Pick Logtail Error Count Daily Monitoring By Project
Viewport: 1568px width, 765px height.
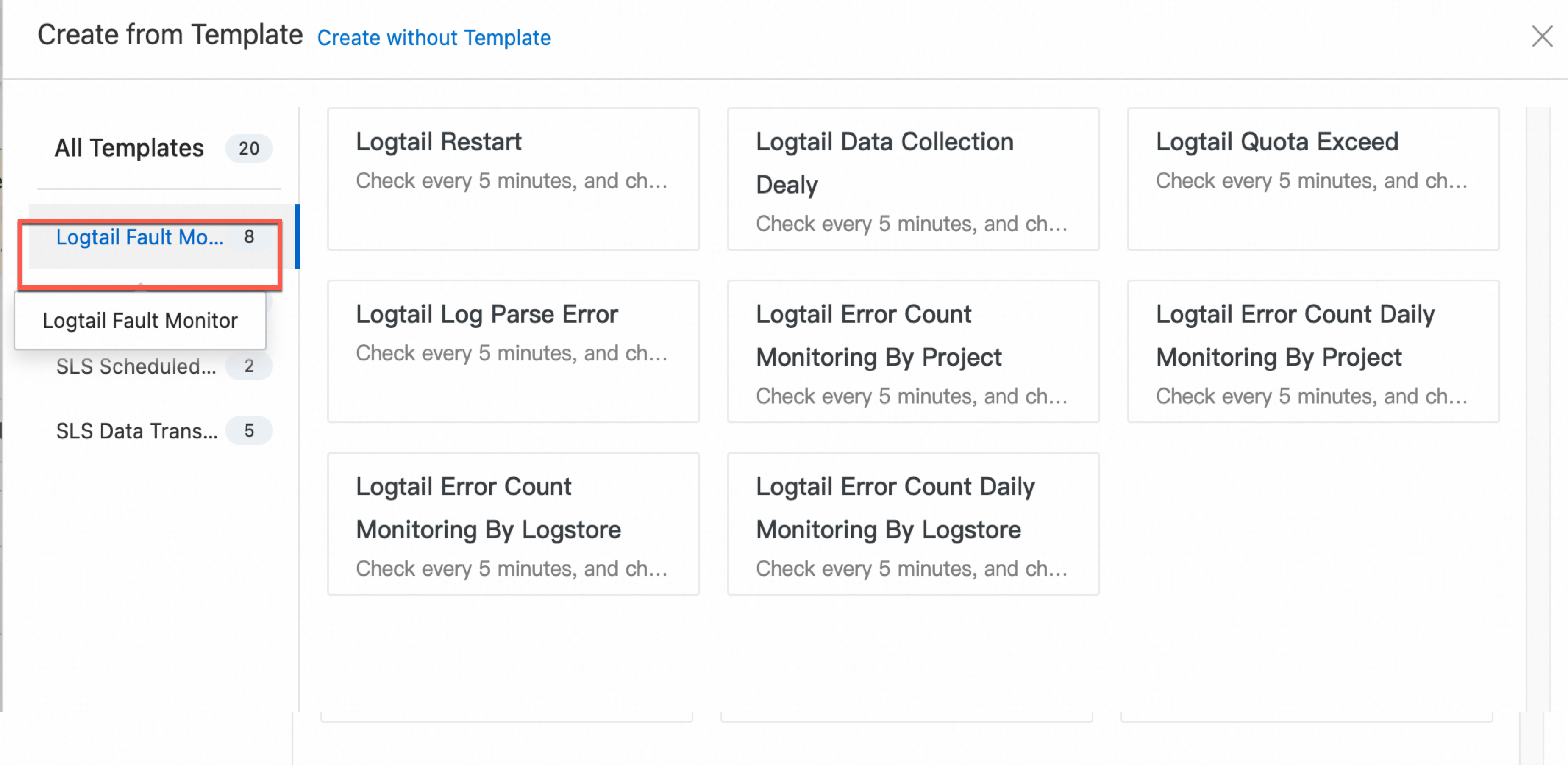[1313, 351]
